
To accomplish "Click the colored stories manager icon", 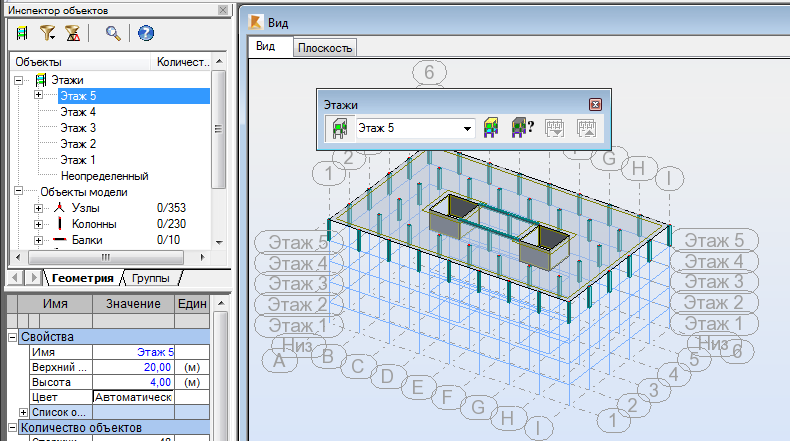I will 491,128.
